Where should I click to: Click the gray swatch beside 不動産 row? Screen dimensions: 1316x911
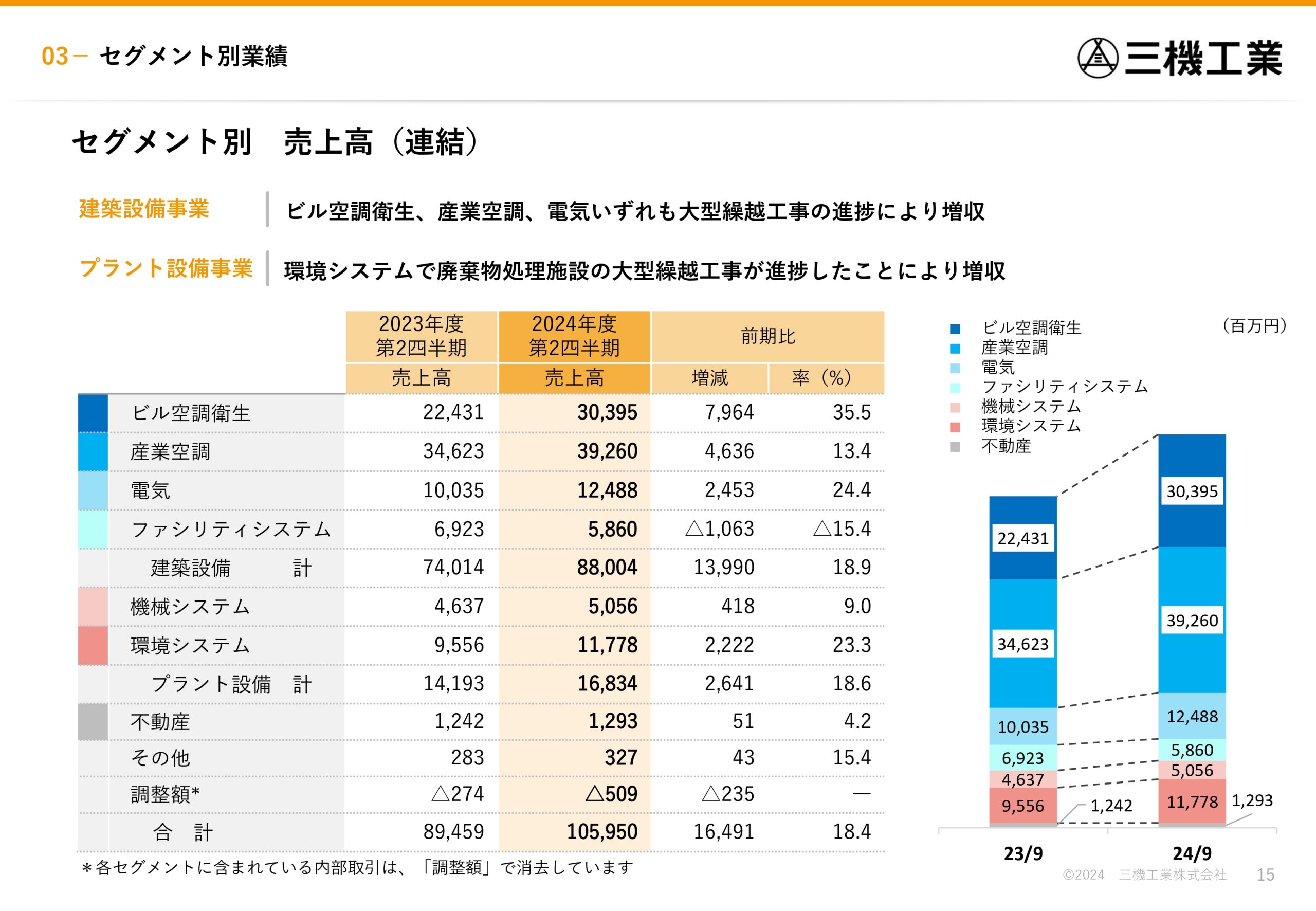pos(93,721)
